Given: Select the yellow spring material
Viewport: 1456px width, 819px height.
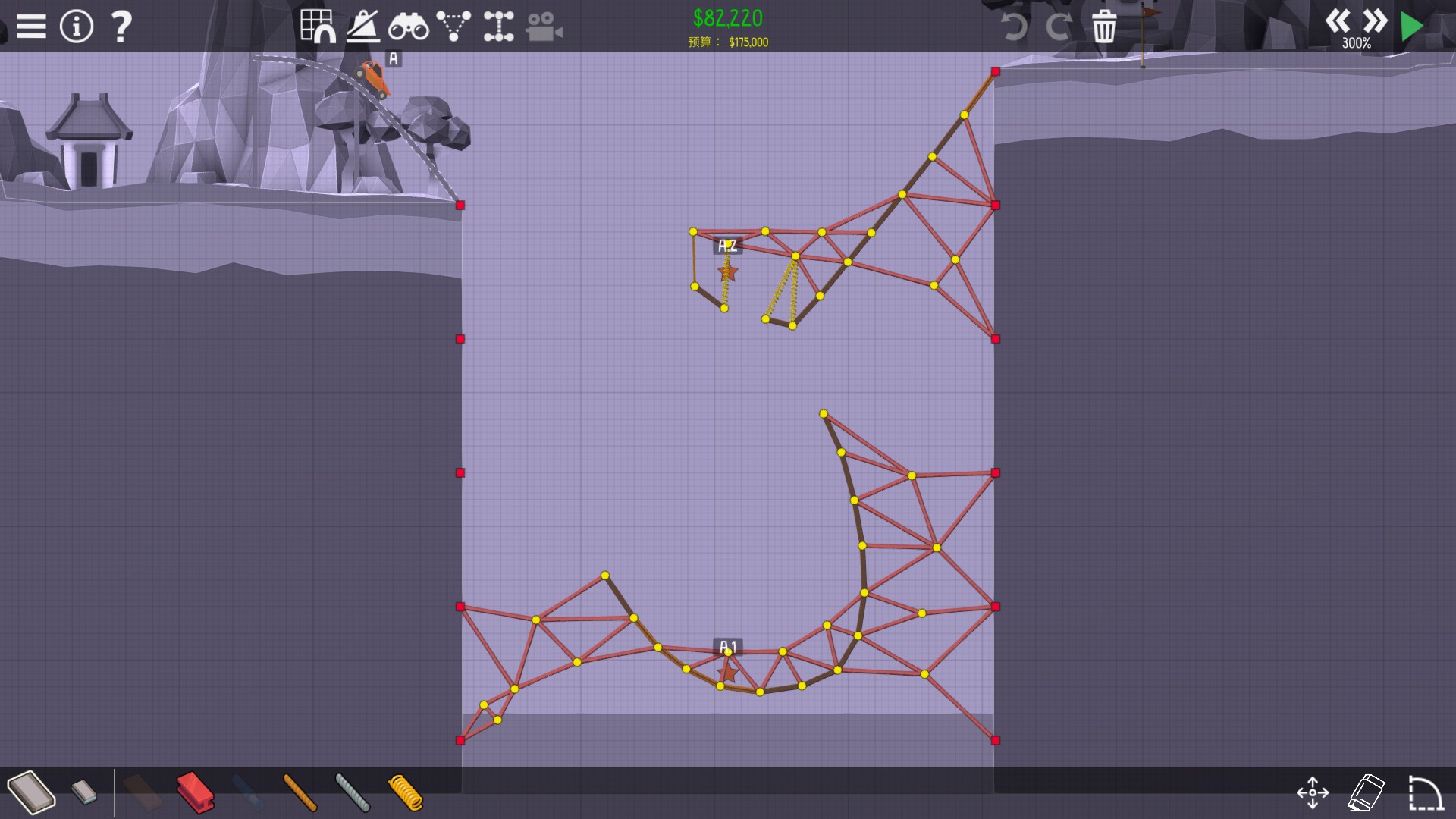Looking at the screenshot, I should [405, 792].
